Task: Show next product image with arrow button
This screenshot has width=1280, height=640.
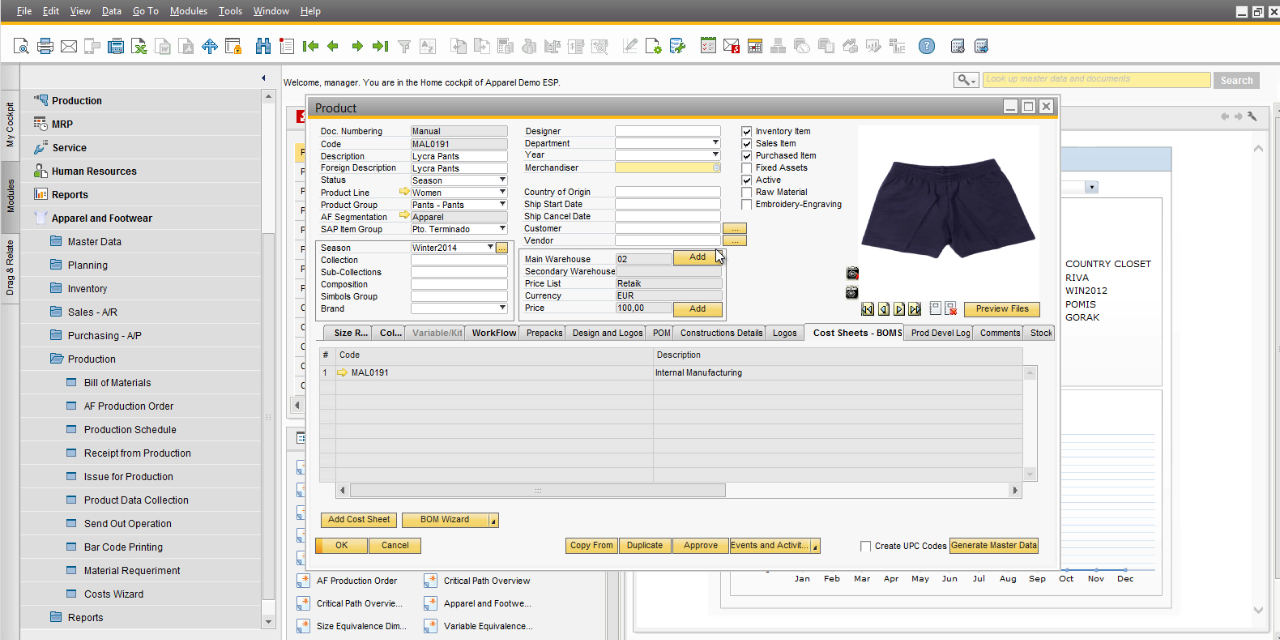Action: click(899, 309)
